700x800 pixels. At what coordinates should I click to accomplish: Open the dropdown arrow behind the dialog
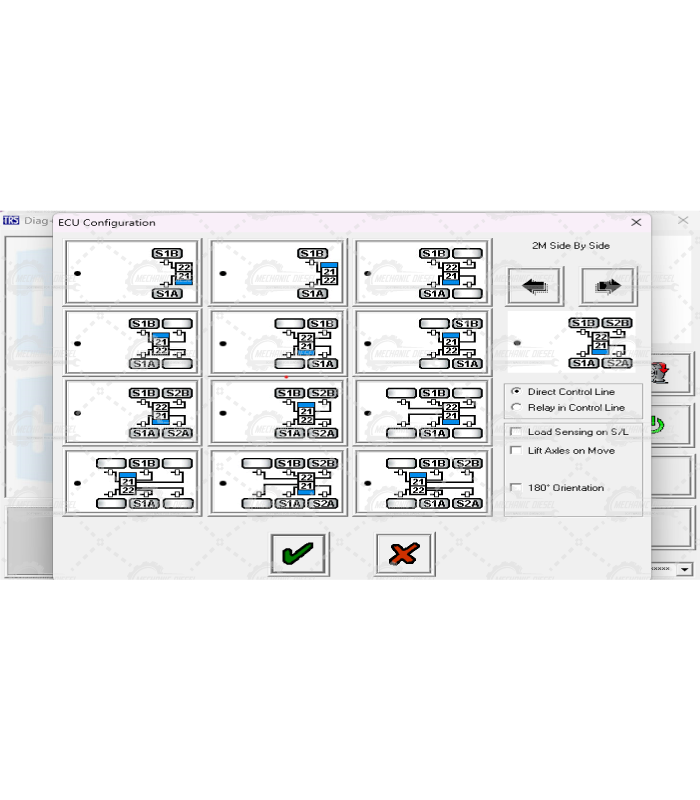[x=684, y=568]
